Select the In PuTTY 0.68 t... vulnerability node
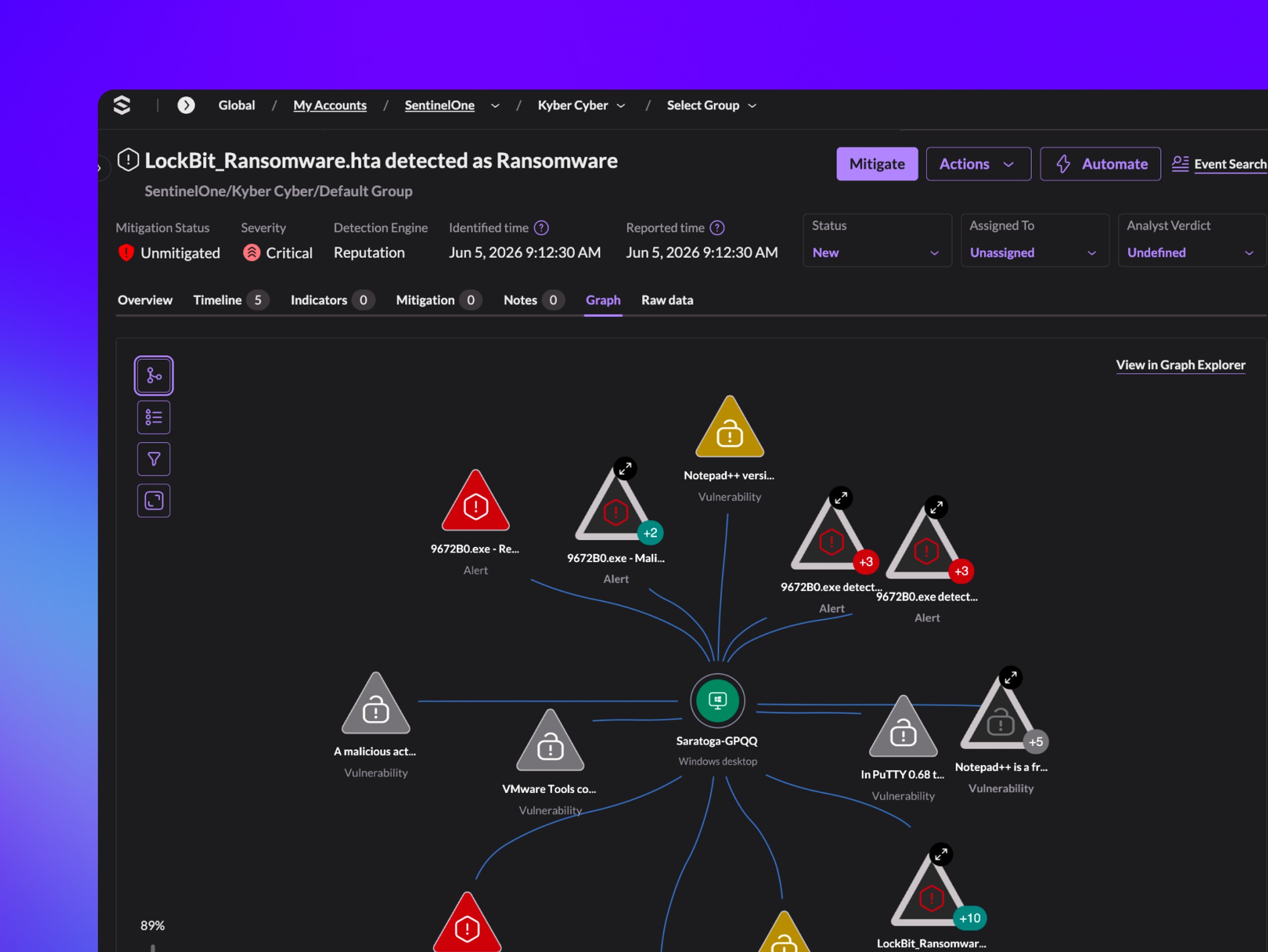Image resolution: width=1268 pixels, height=952 pixels. tap(903, 727)
